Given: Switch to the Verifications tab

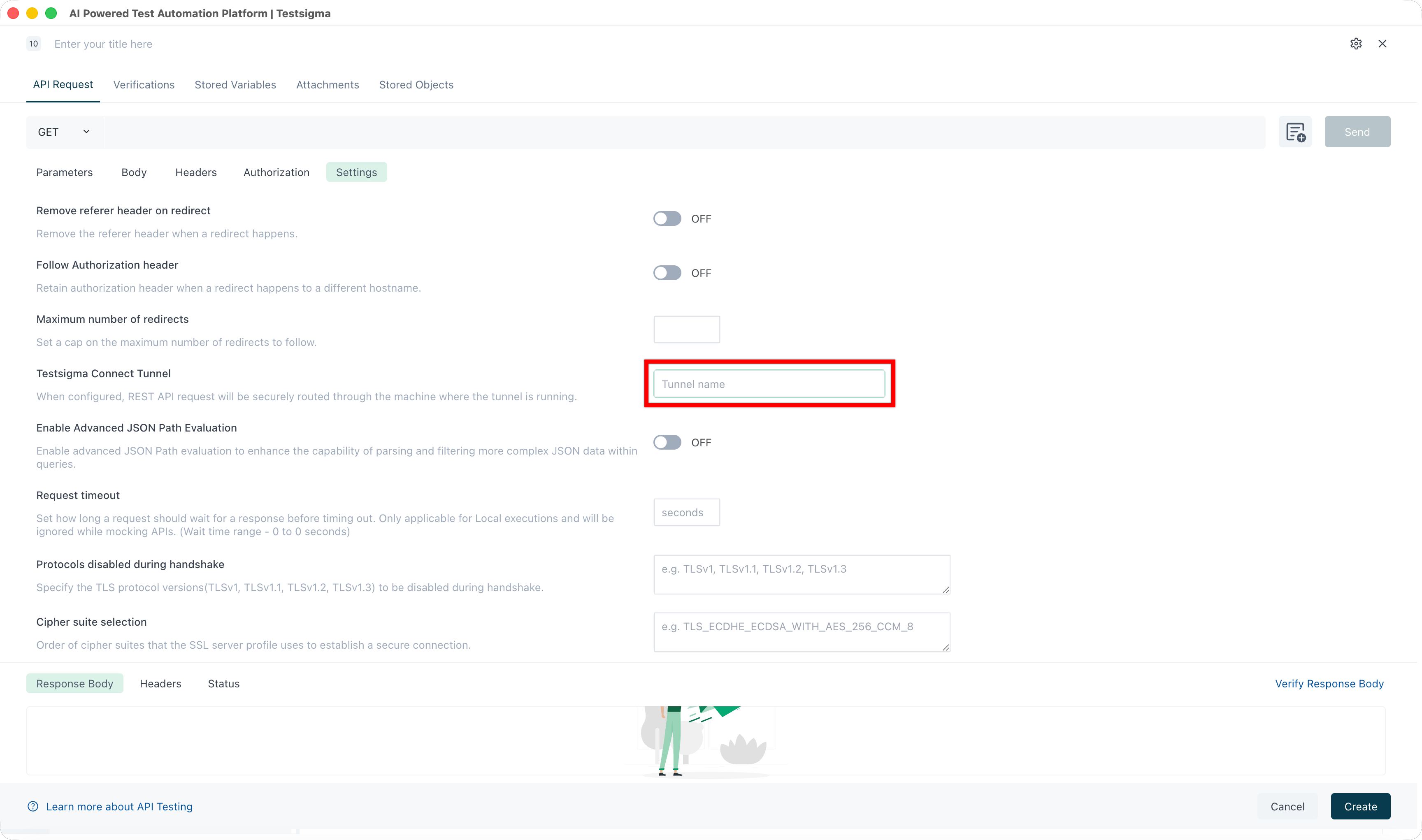Looking at the screenshot, I should point(144,85).
